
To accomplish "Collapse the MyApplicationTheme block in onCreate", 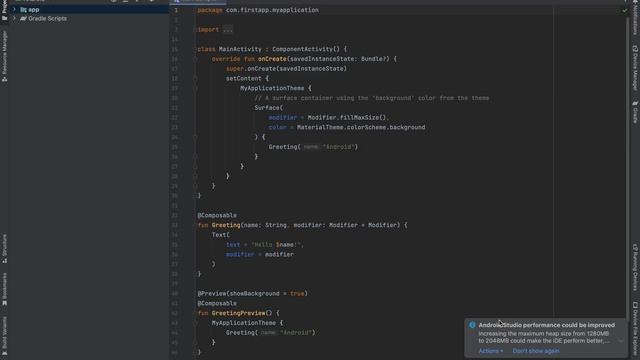I will coord(195,88).
